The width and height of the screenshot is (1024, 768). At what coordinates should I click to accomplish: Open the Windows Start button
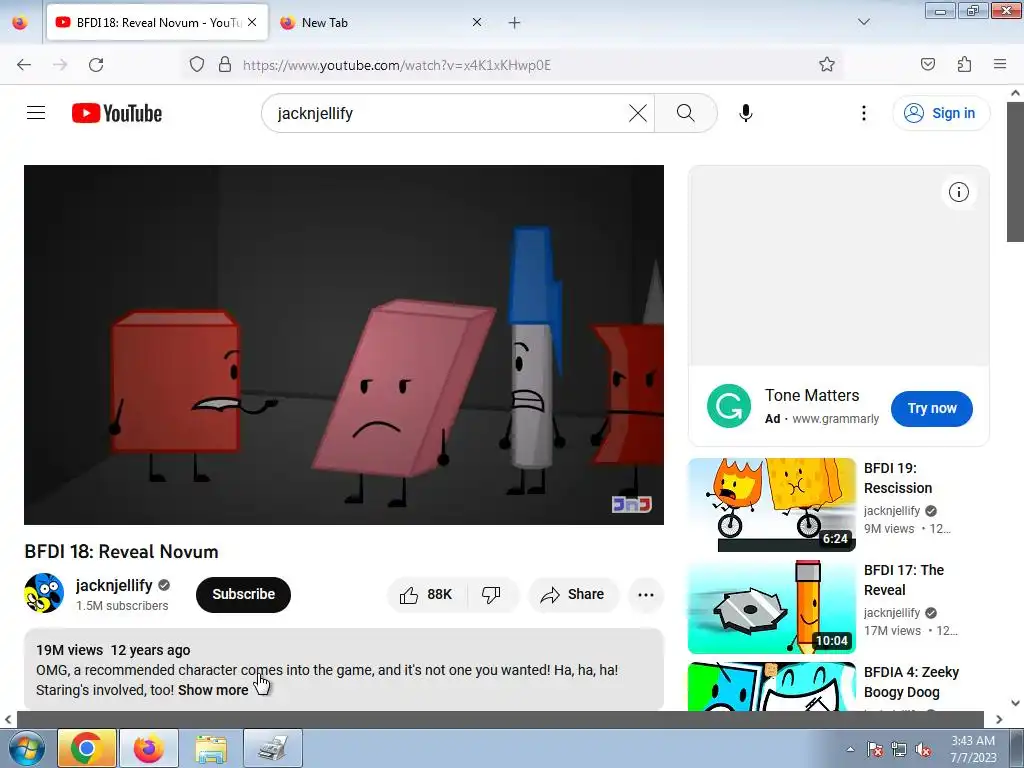coord(25,748)
